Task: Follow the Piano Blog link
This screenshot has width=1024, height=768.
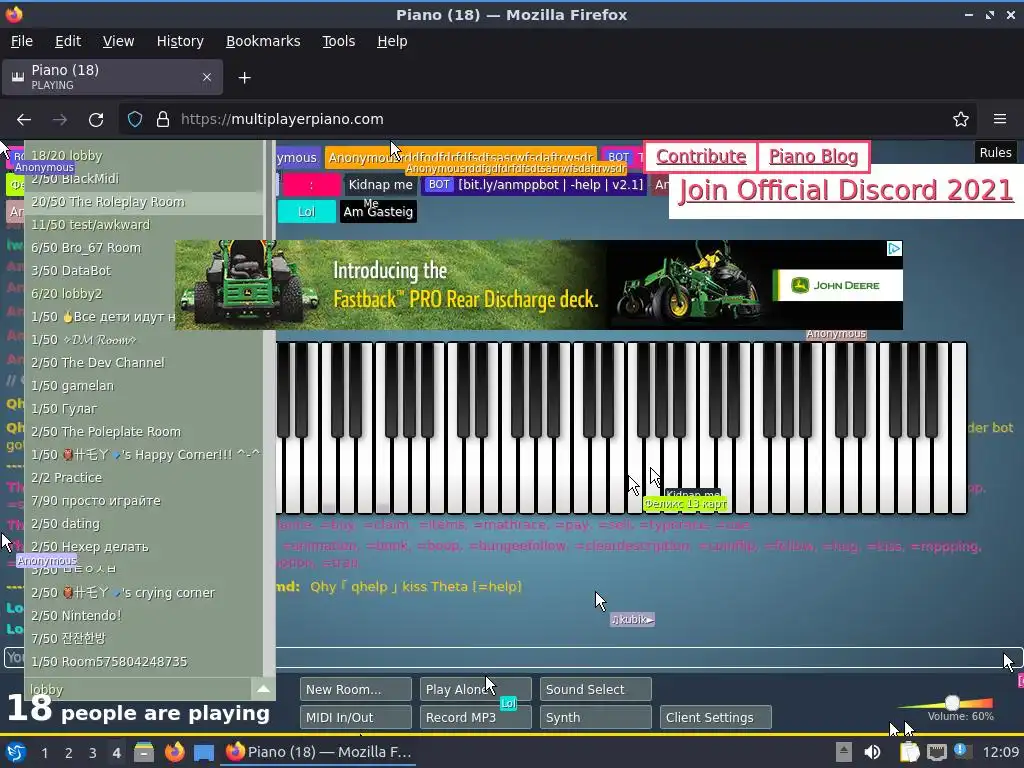Action: (813, 157)
